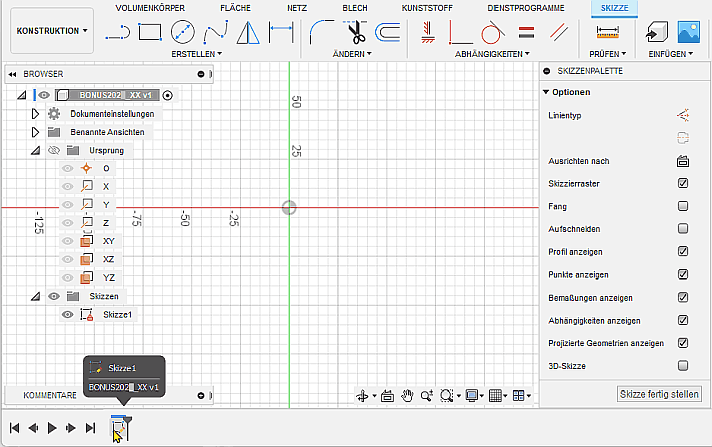The height and width of the screenshot is (447, 712).
Task: Choose the Fillet tool in Ändern
Action: click(321, 31)
